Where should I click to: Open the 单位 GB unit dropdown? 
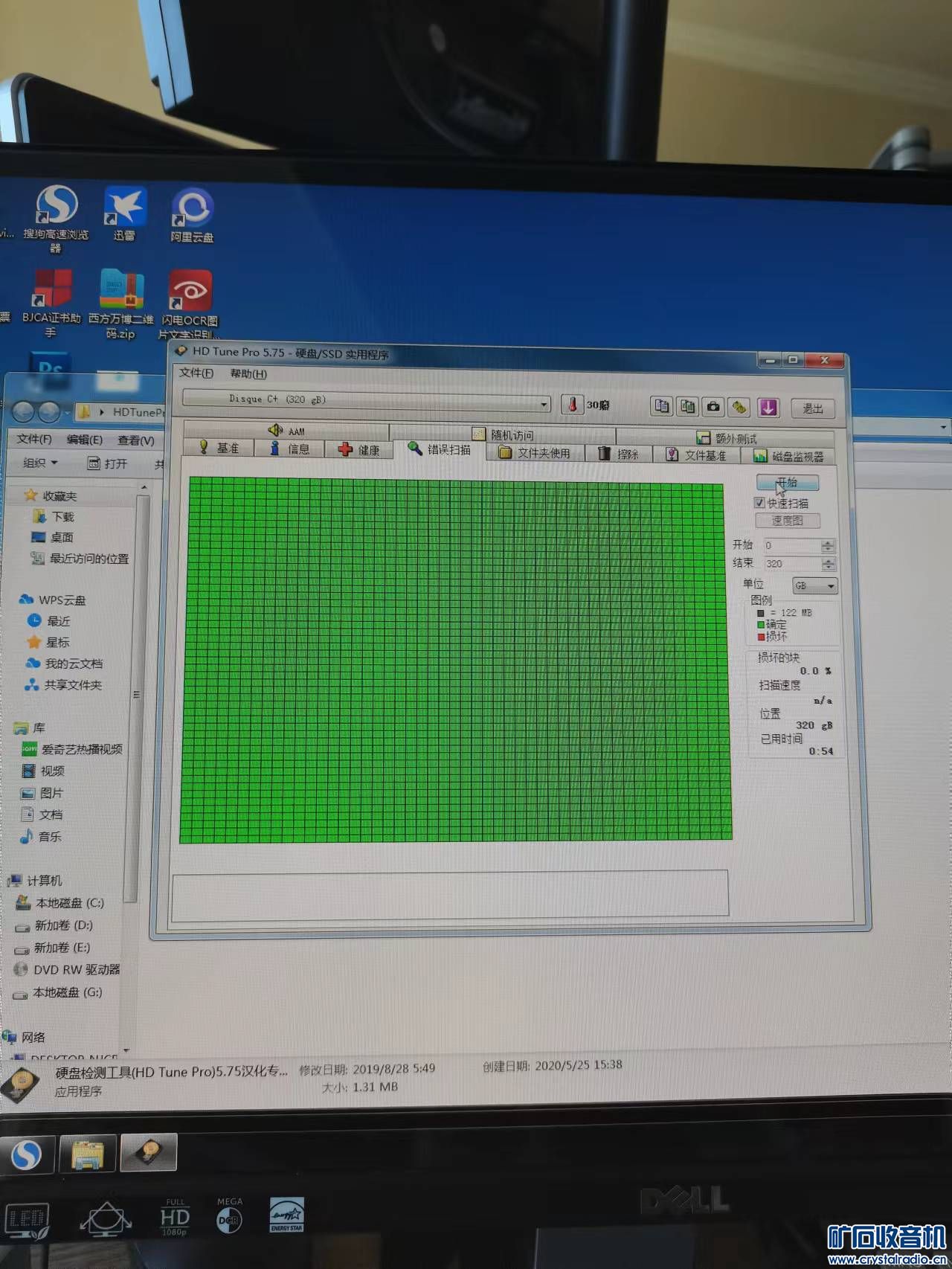point(815,586)
